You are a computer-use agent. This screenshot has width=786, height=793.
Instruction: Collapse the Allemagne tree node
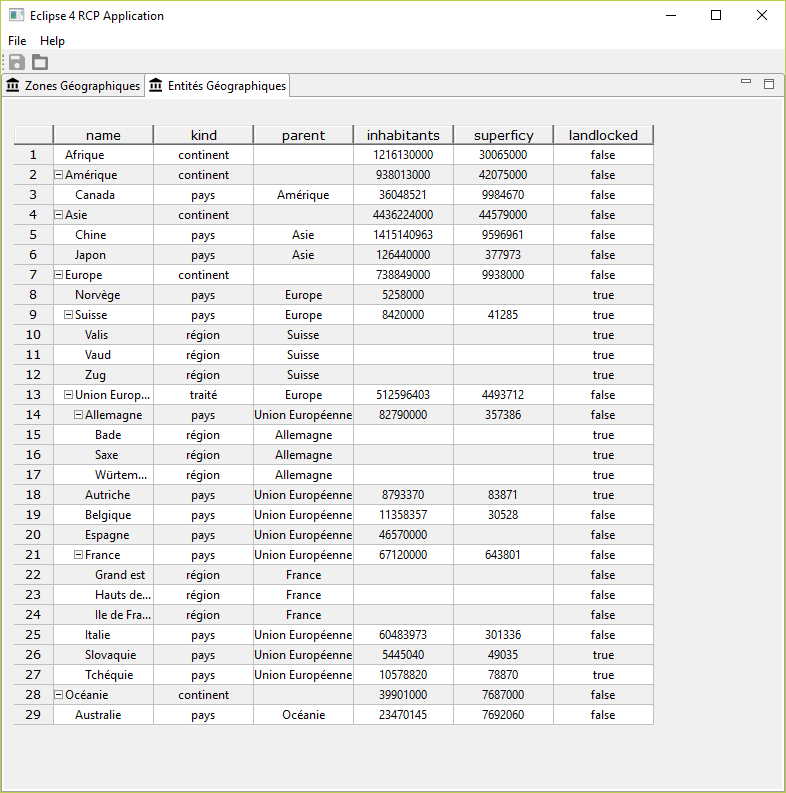point(78,415)
